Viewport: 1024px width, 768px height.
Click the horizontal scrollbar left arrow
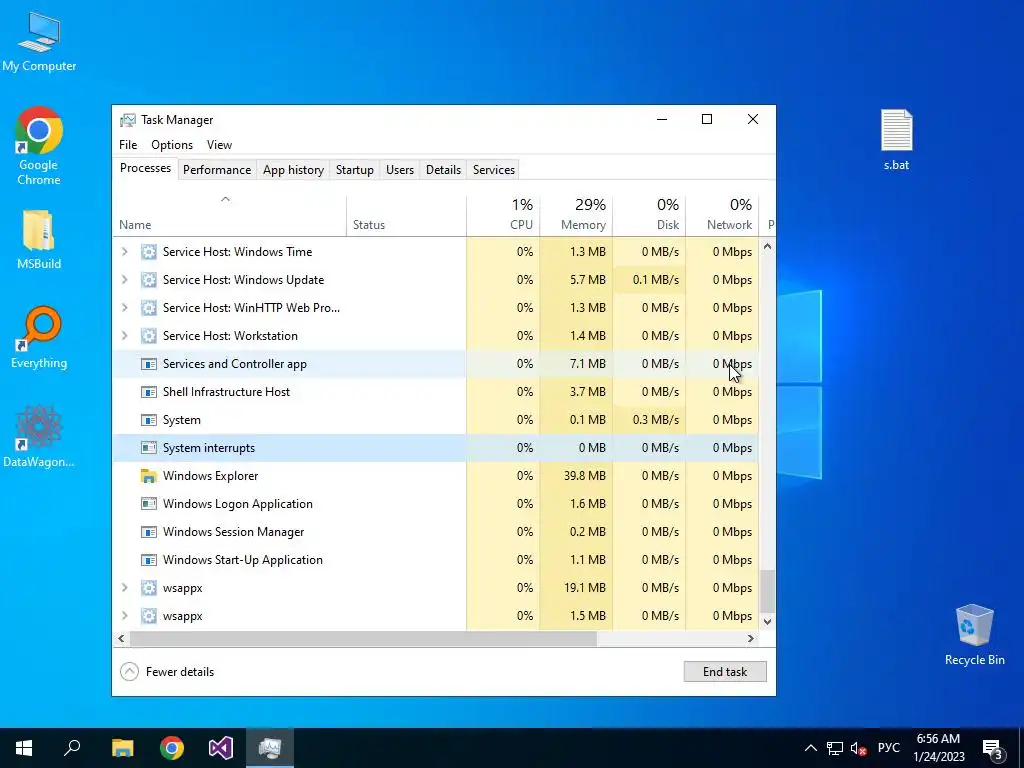[x=121, y=639]
